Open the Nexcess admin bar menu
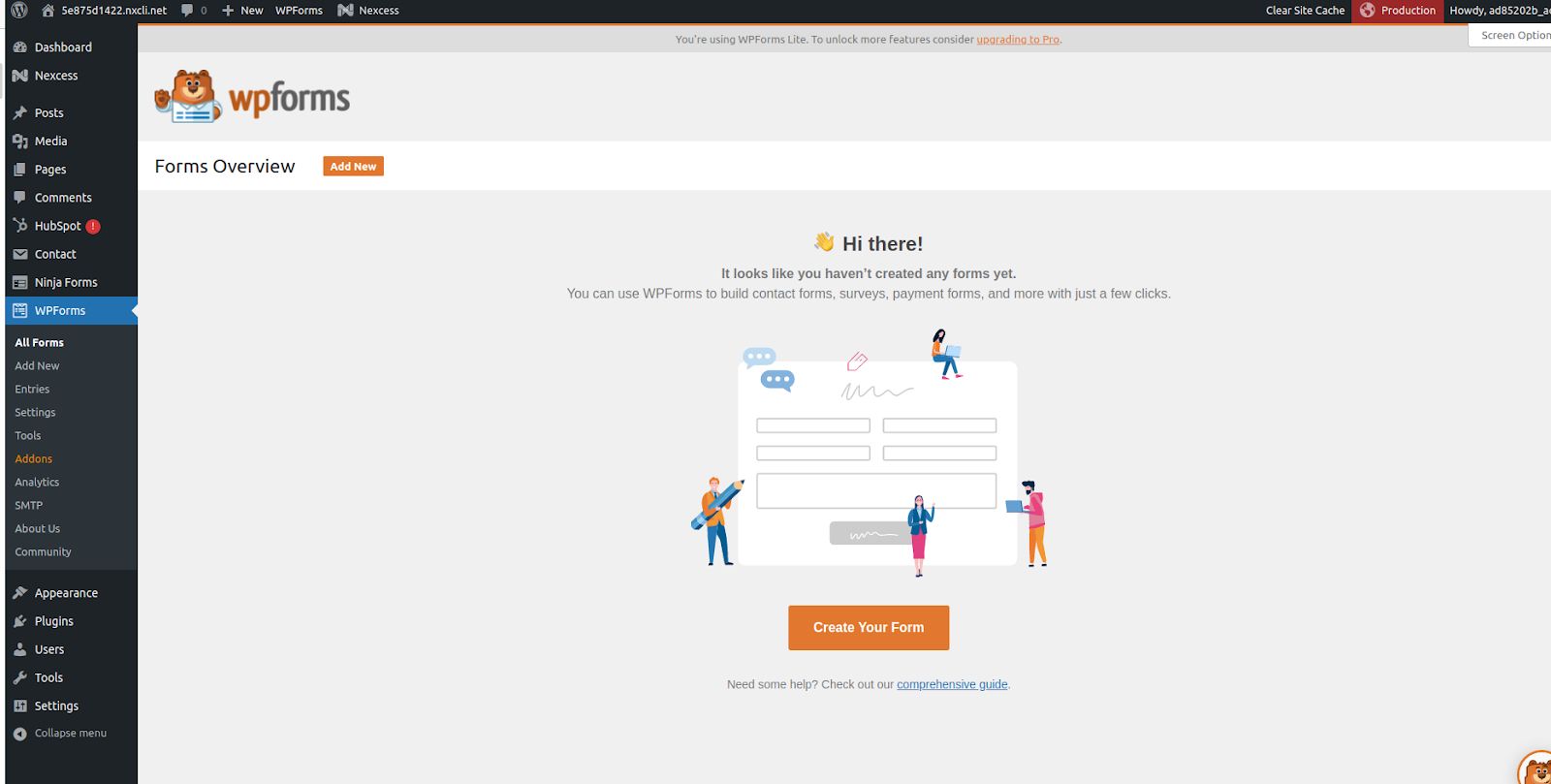Screen dimensions: 1551x784 click(x=368, y=11)
